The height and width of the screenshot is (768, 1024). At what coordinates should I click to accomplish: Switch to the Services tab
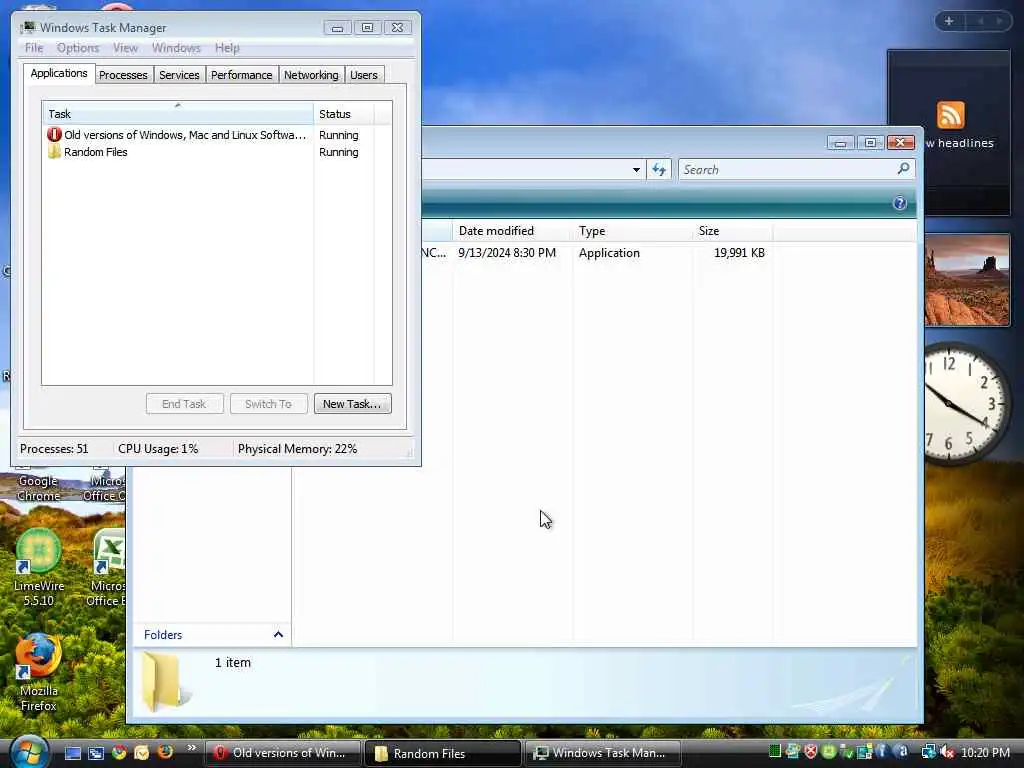pyautogui.click(x=179, y=75)
